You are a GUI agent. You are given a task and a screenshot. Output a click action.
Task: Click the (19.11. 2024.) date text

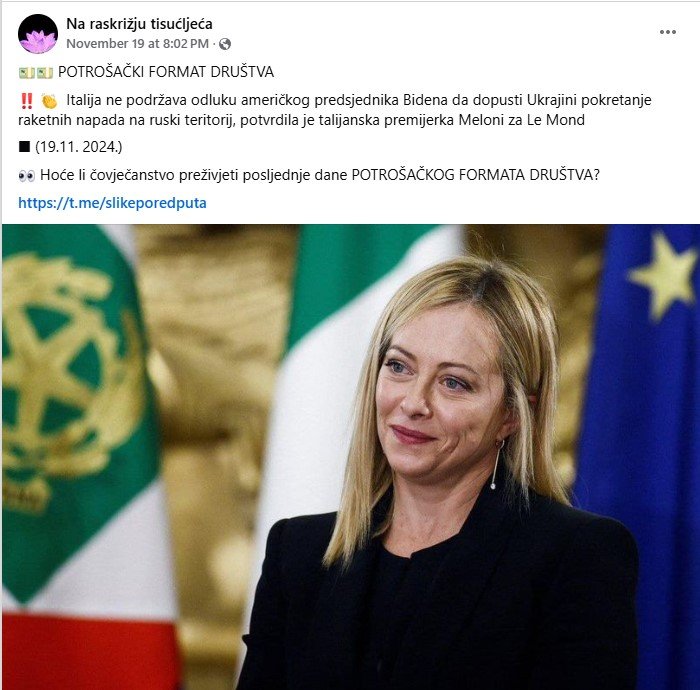pyautogui.click(x=79, y=147)
